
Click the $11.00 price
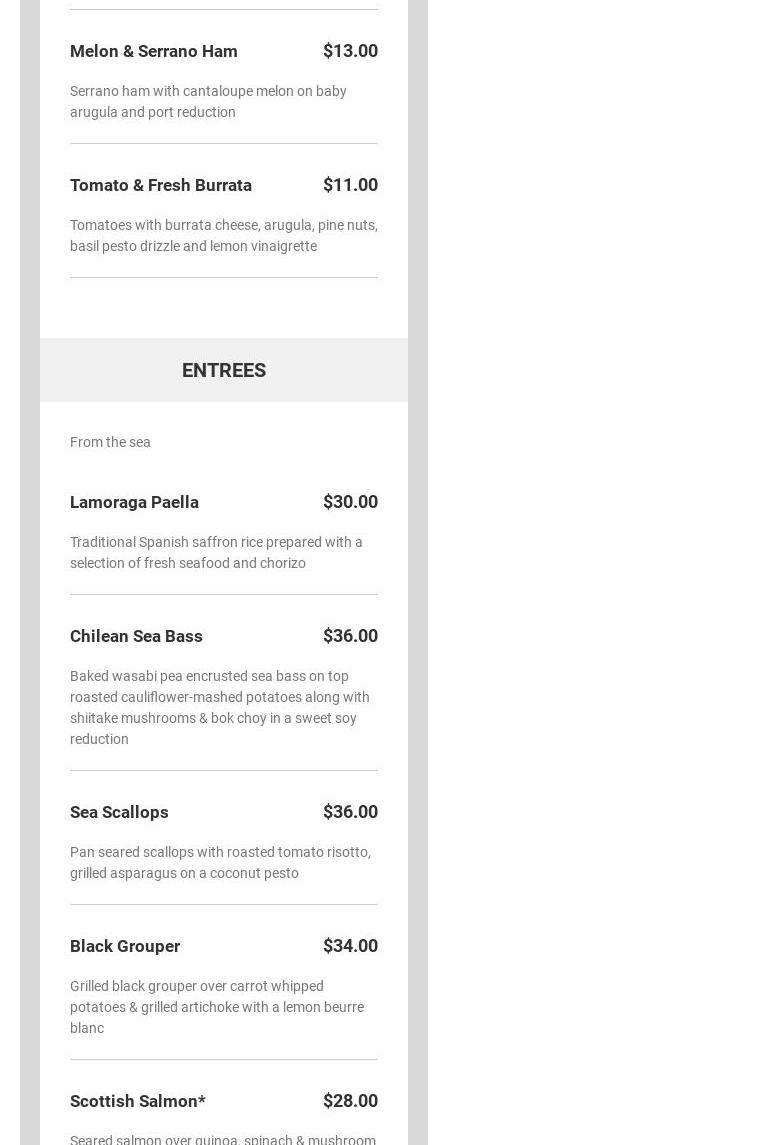coord(350,185)
